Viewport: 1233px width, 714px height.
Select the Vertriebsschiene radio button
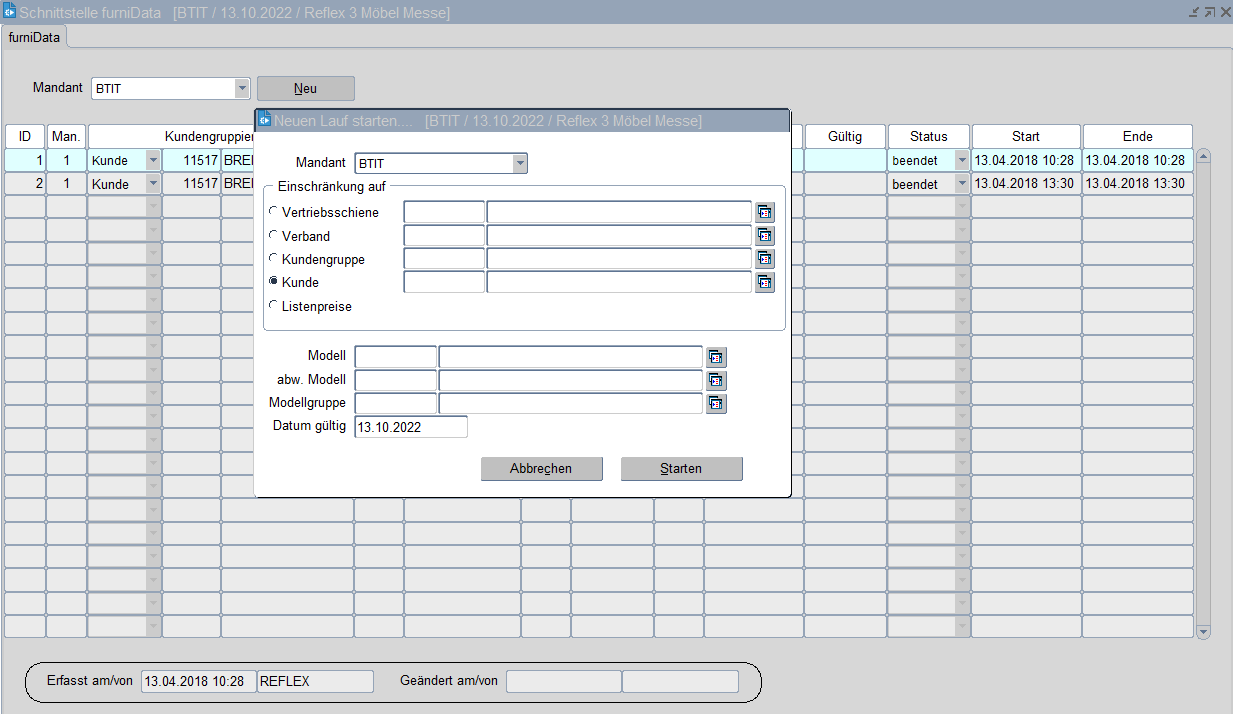click(274, 212)
